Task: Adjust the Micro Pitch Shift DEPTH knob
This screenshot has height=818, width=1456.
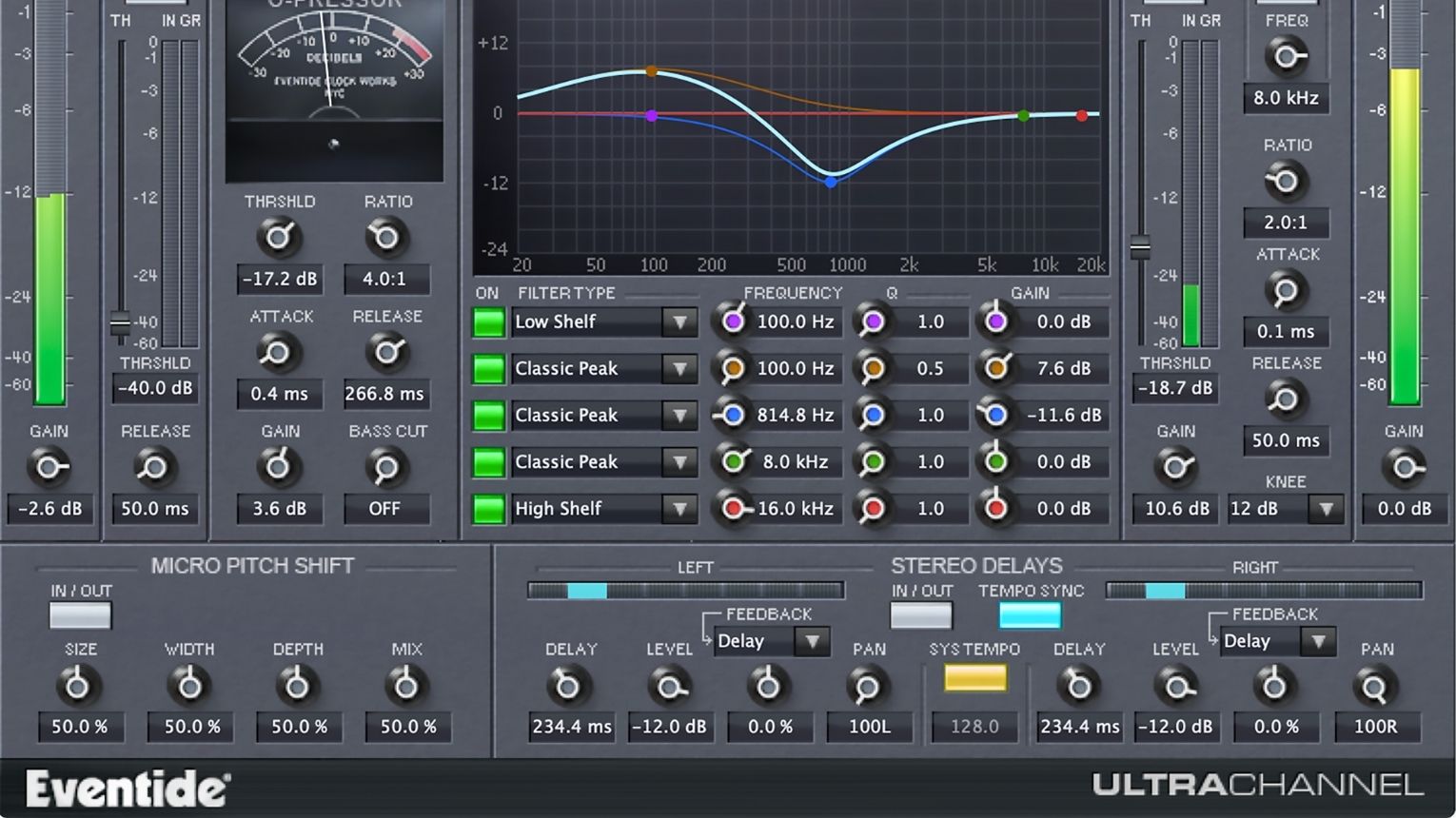Action: point(298,684)
